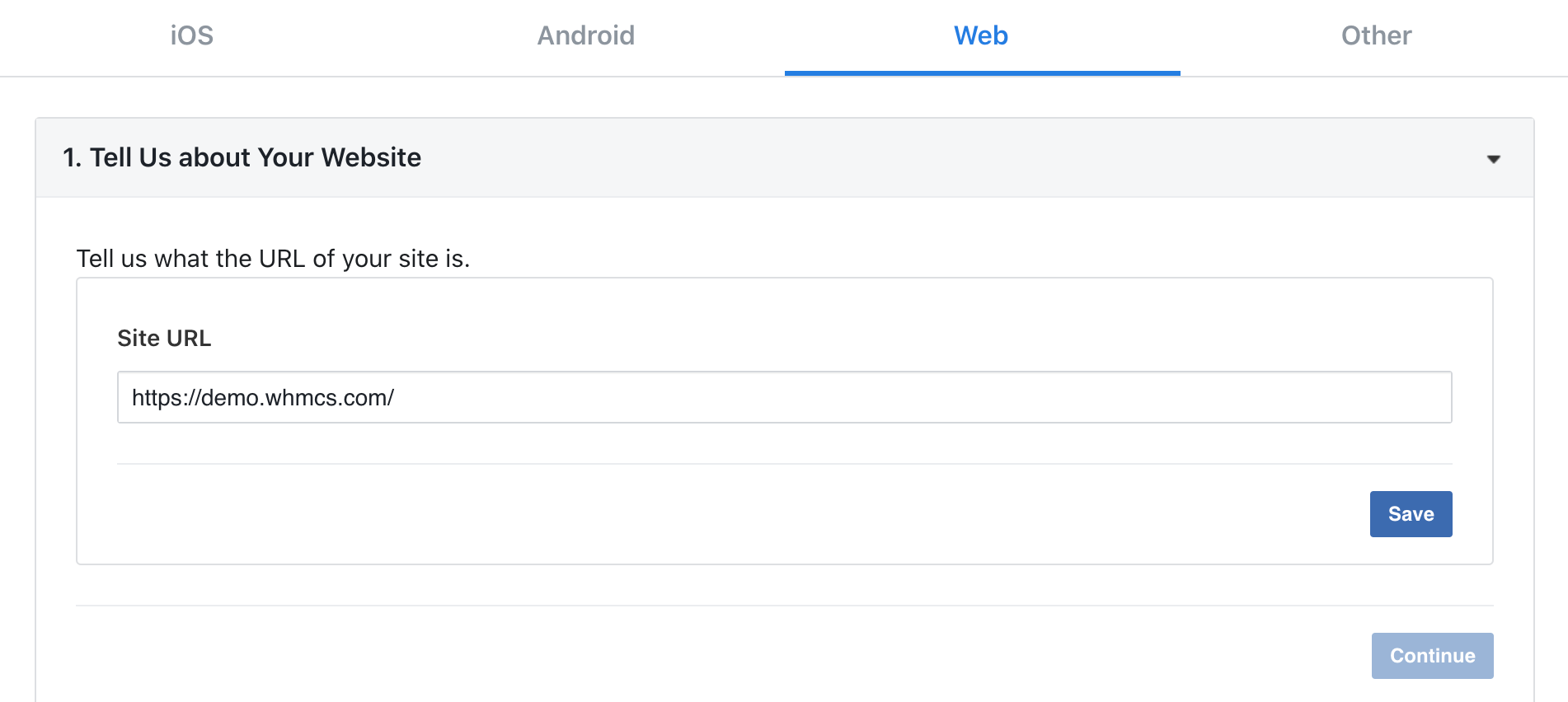Click the divider line above the Save button
Screen dimensions: 1568x702
(x=784, y=464)
